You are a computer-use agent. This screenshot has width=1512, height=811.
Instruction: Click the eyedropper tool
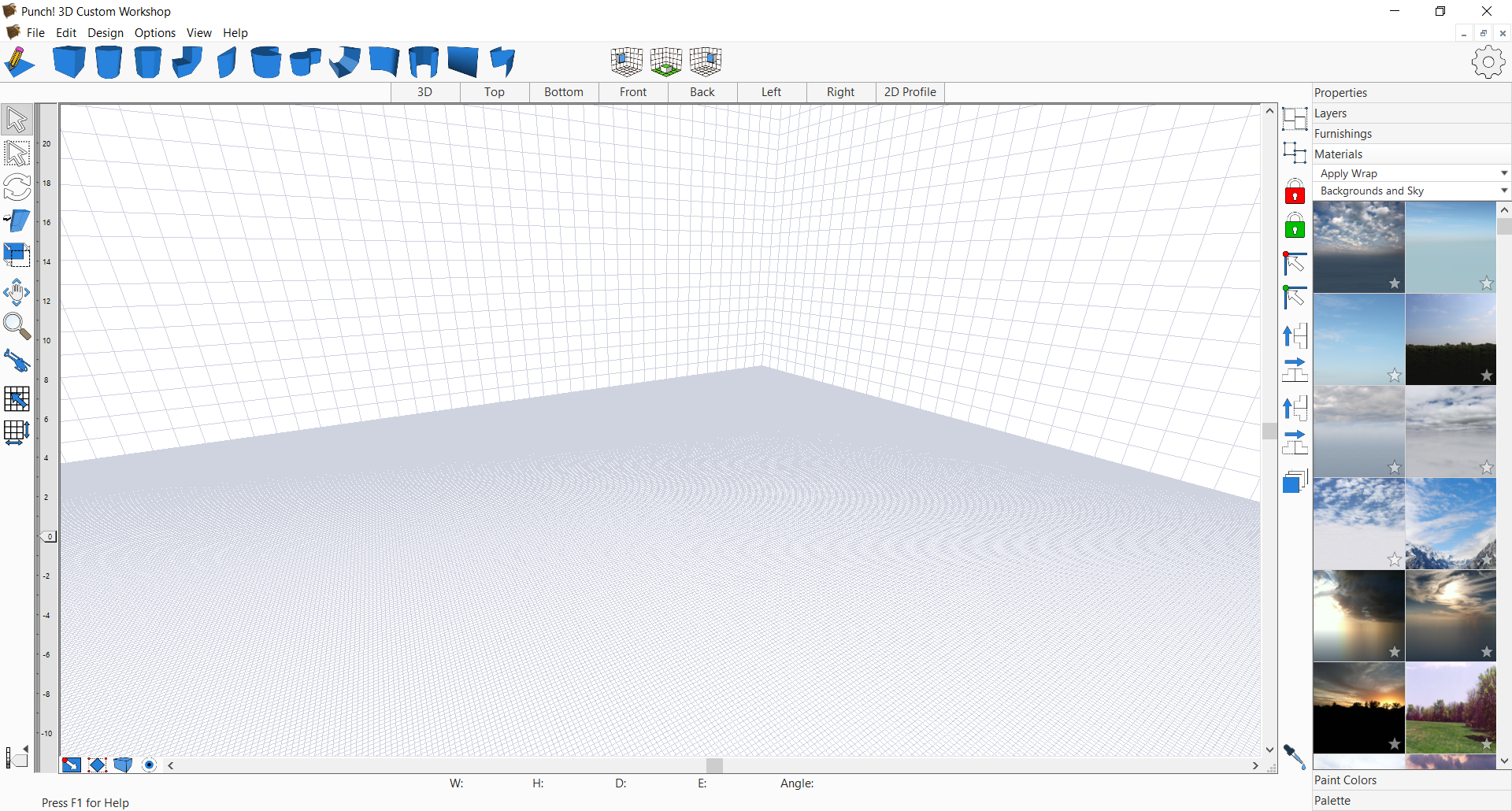(x=1295, y=757)
